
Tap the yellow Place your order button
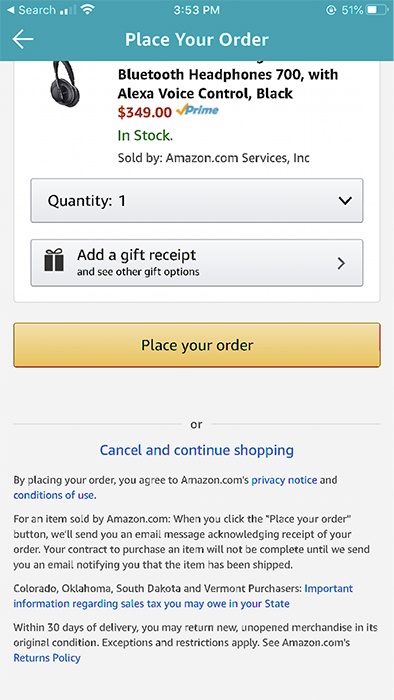(197, 345)
